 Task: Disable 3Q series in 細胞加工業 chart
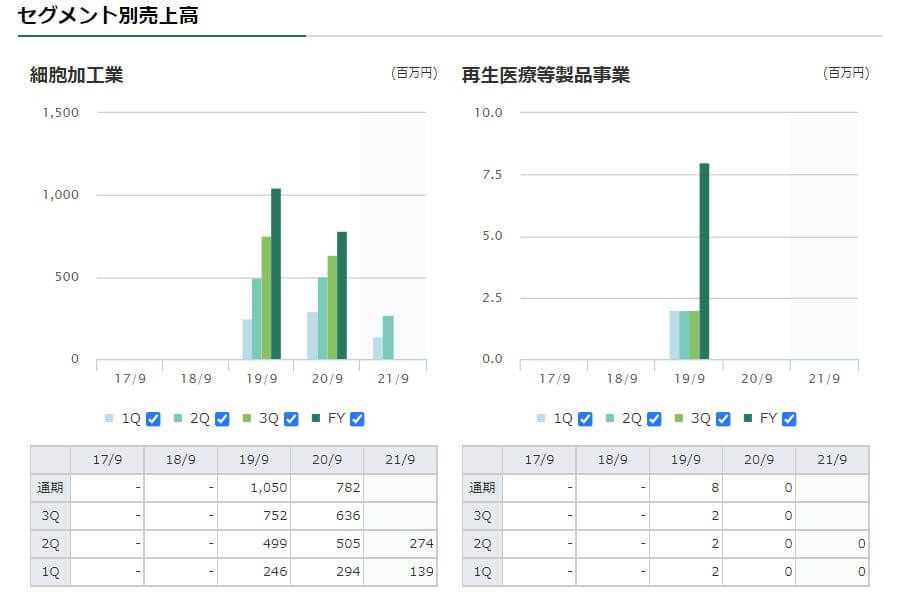tap(291, 419)
